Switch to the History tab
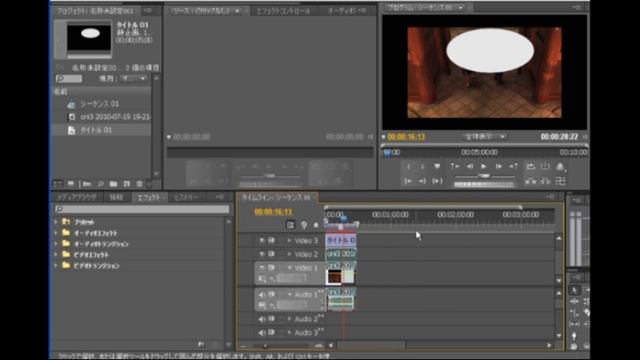Screen dimensions: 640x360 [186, 198]
